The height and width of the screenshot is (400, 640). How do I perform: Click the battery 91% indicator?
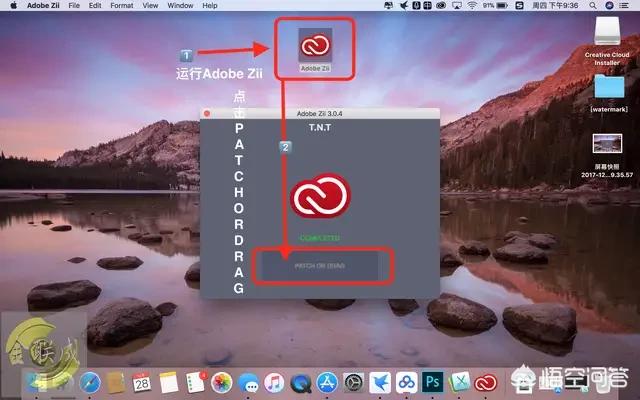[495, 5]
